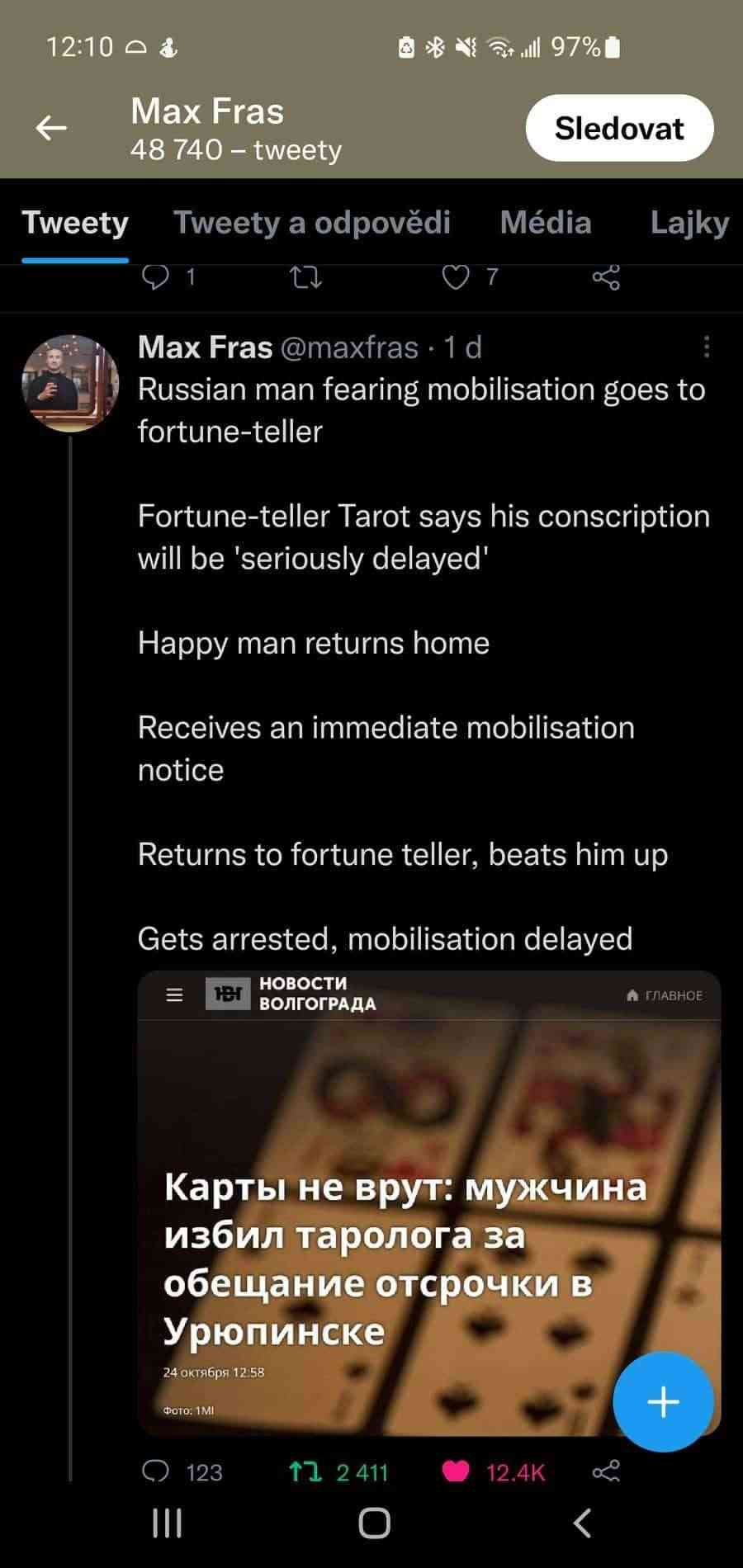The height and width of the screenshot is (1568, 743).
Task: Open Android recent apps button
Action: [x=167, y=1523]
